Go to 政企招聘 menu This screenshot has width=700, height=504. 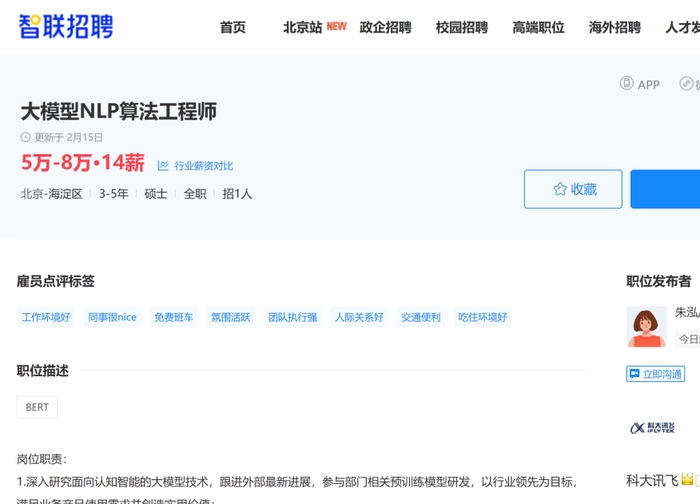pos(385,27)
